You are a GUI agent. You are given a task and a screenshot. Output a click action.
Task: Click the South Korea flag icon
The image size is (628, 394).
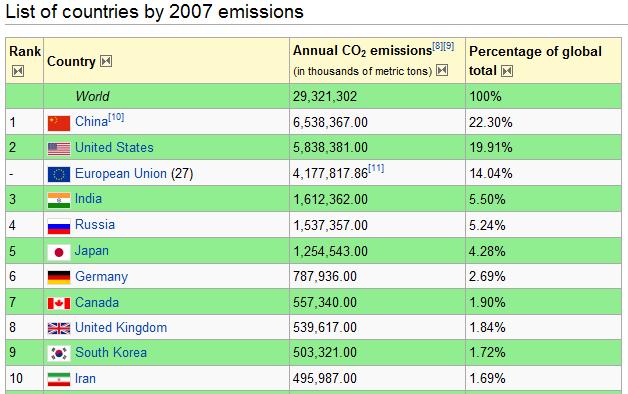pos(59,354)
